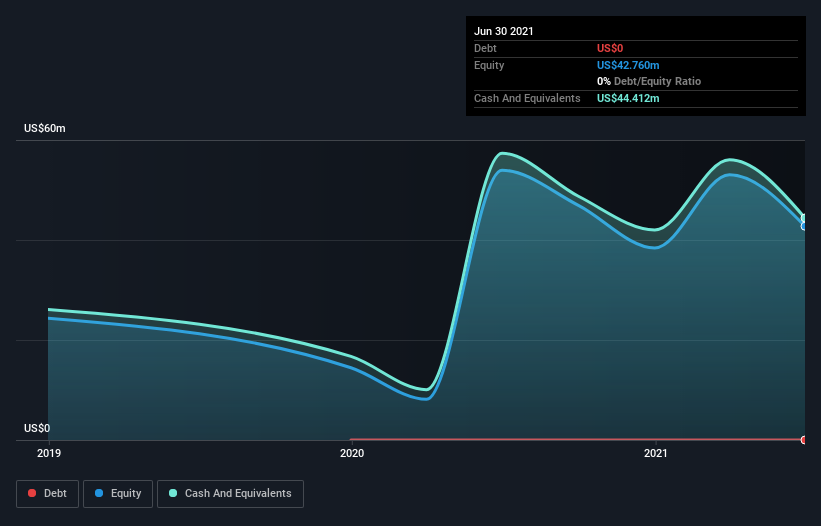Screen dimensions: 821x526
Task: Toggle the Cash And Equivalents legend button
Action: pos(230,494)
